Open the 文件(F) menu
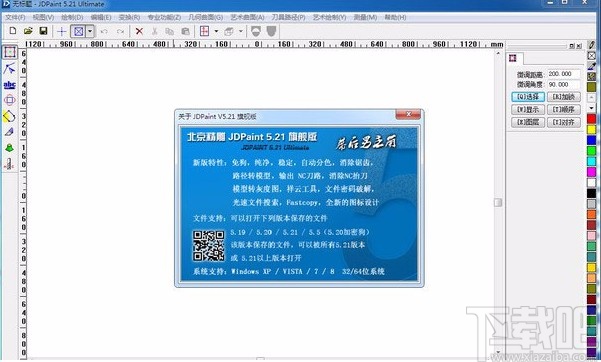 pos(15,17)
